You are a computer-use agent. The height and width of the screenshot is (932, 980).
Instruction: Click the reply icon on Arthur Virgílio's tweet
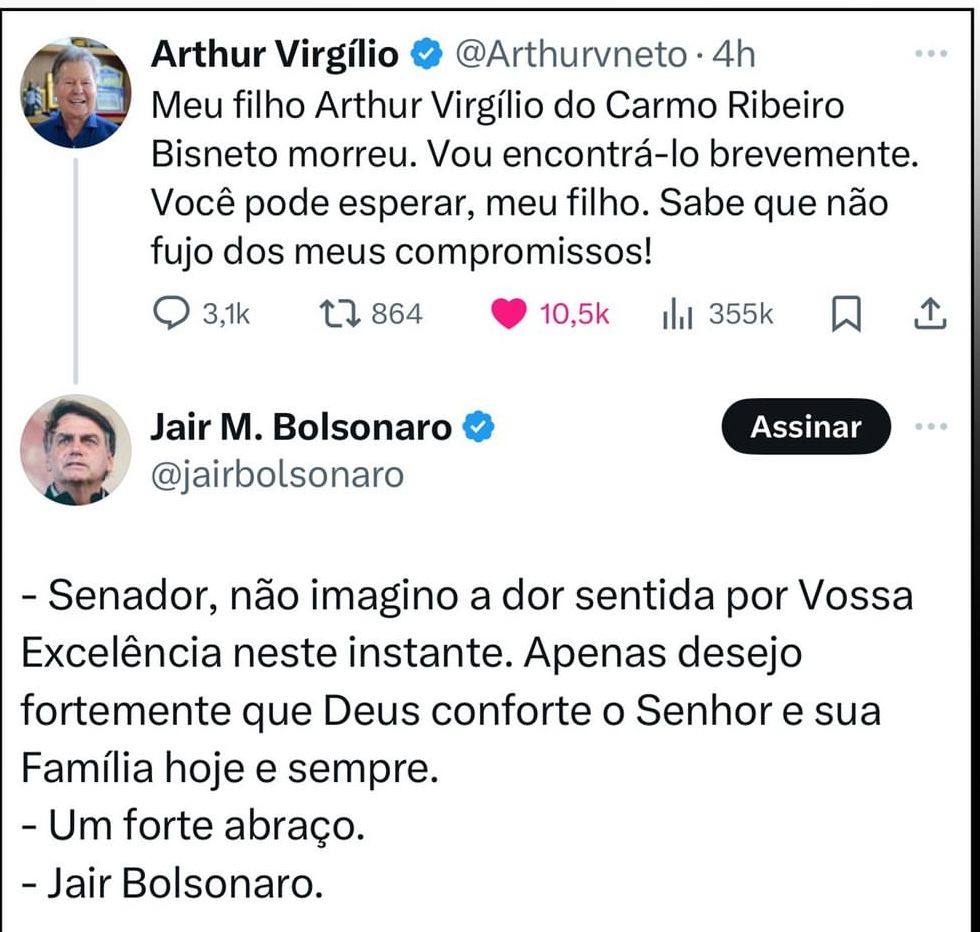click(172, 314)
